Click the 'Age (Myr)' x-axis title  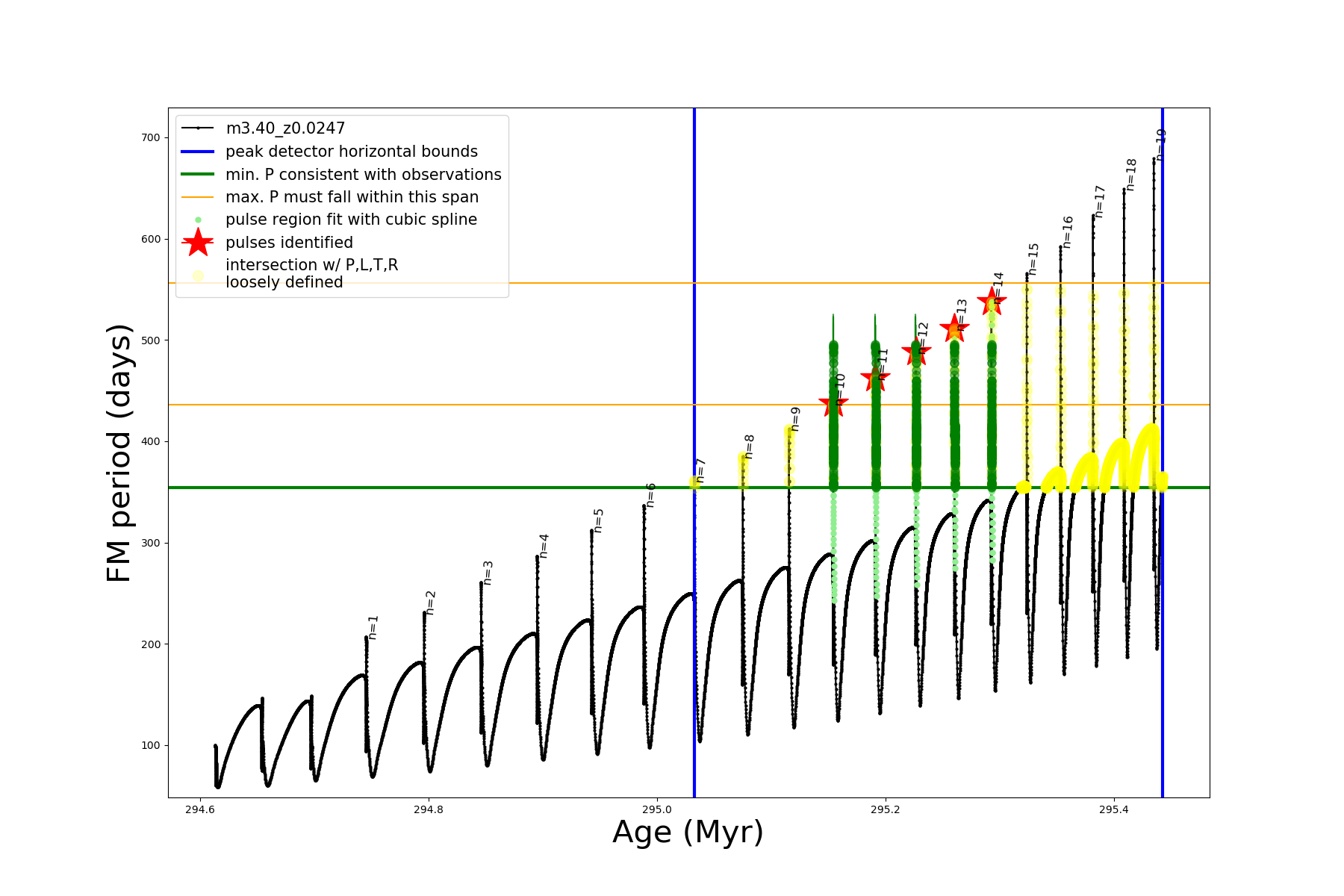pos(688,832)
